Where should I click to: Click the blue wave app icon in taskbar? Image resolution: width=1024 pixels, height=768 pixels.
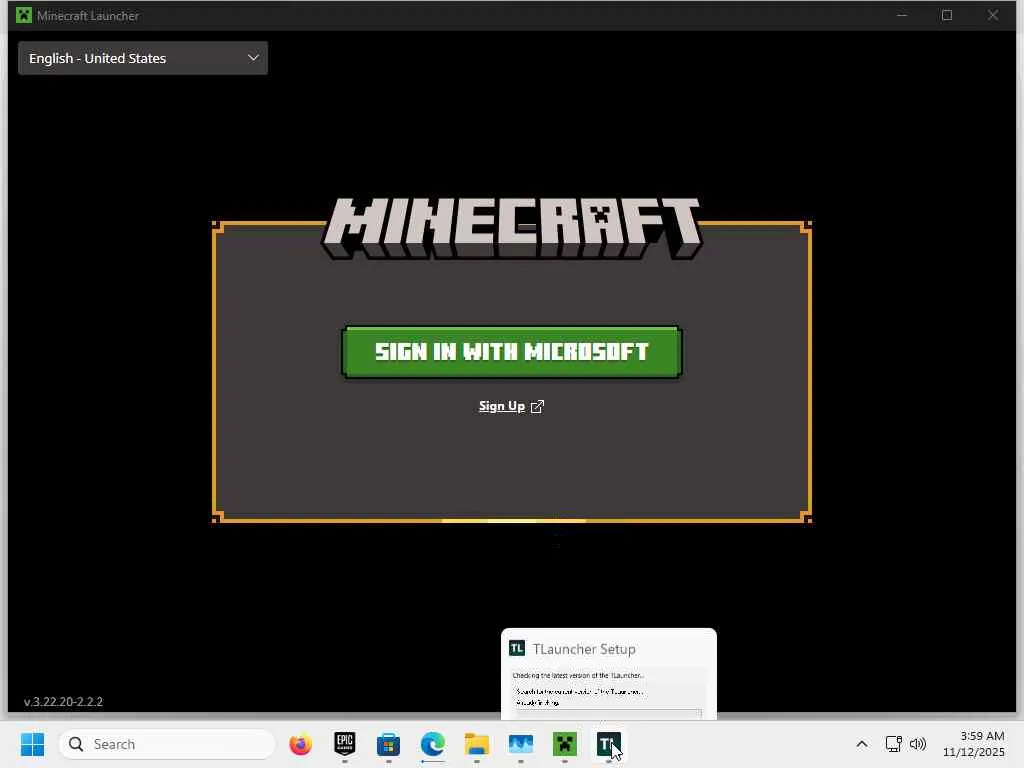pyautogui.click(x=520, y=744)
